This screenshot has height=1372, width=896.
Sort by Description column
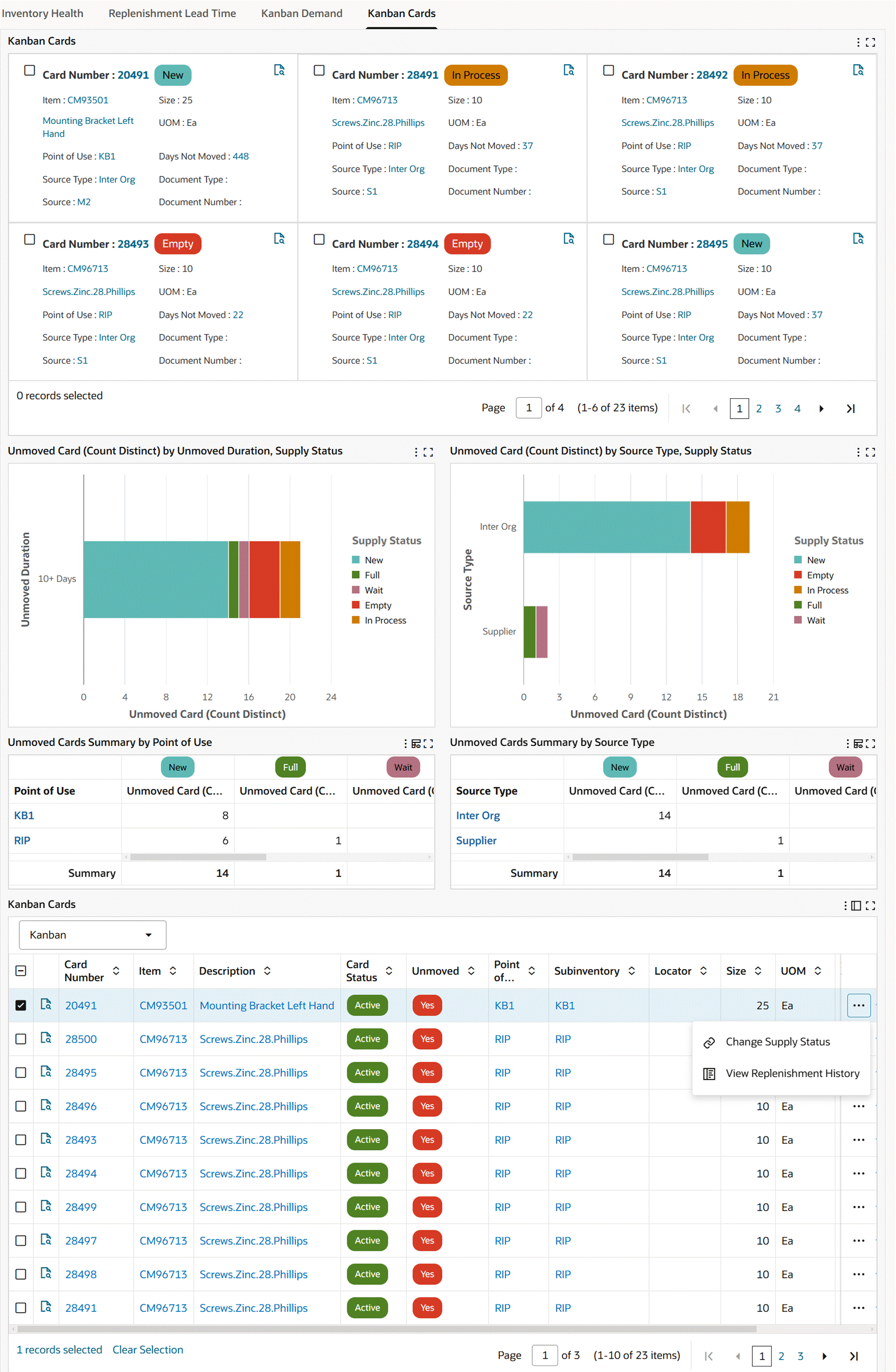coord(267,971)
